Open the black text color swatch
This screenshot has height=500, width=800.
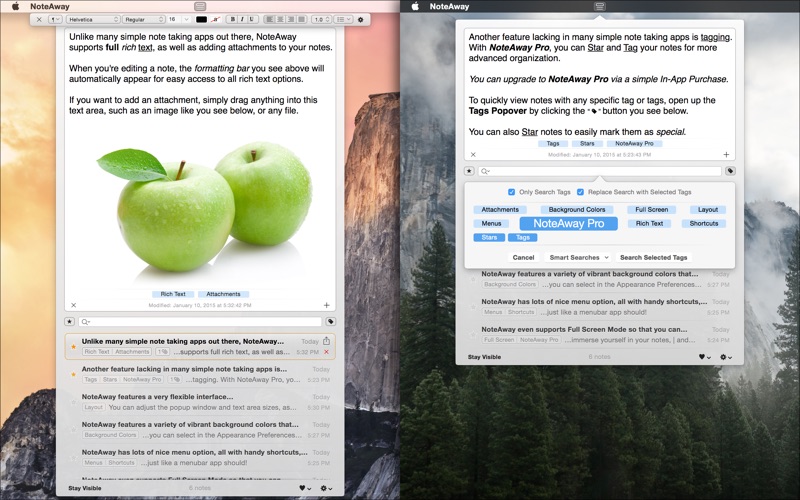pos(202,19)
